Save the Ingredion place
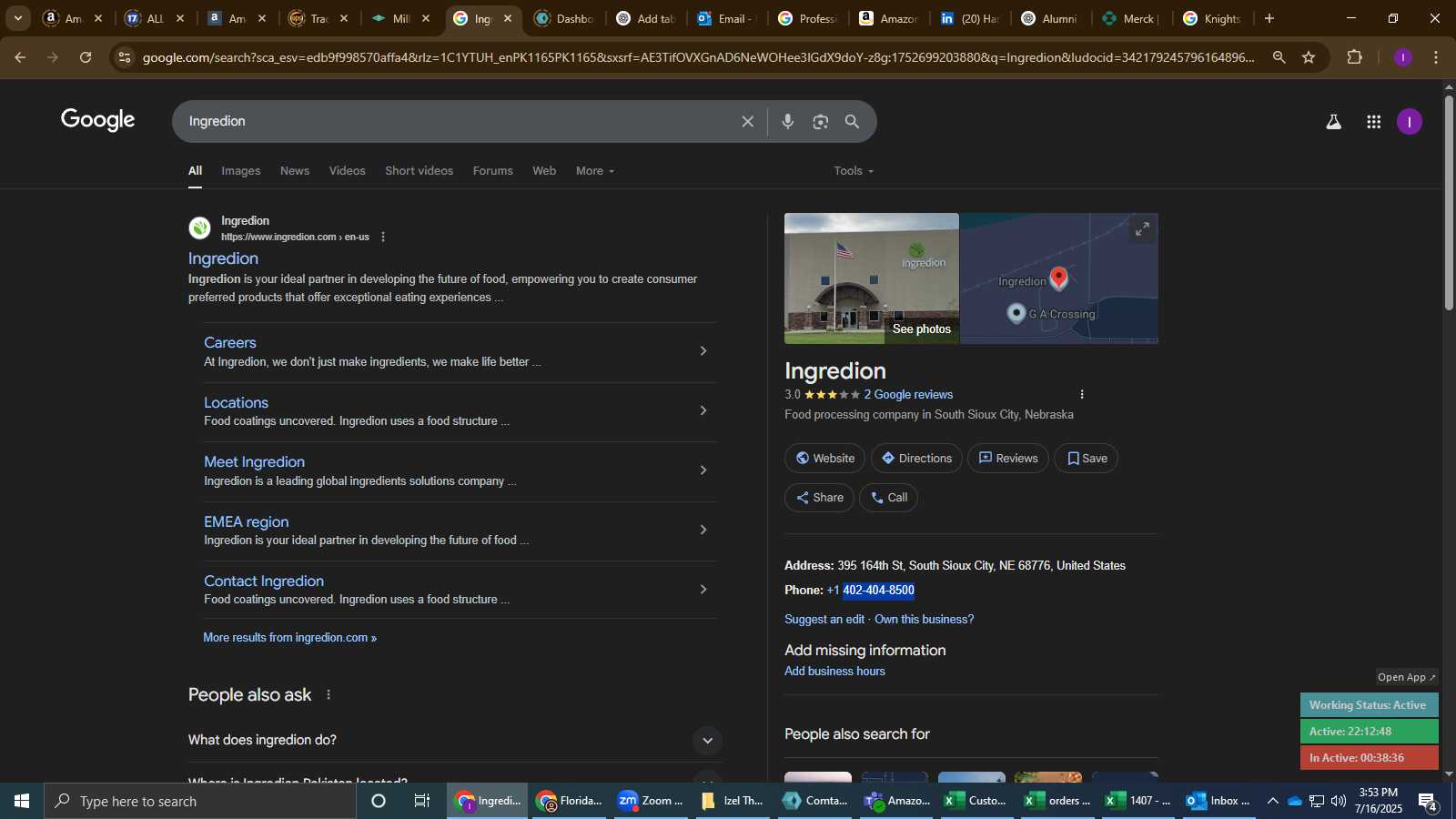This screenshot has height=819, width=1456. click(1087, 459)
